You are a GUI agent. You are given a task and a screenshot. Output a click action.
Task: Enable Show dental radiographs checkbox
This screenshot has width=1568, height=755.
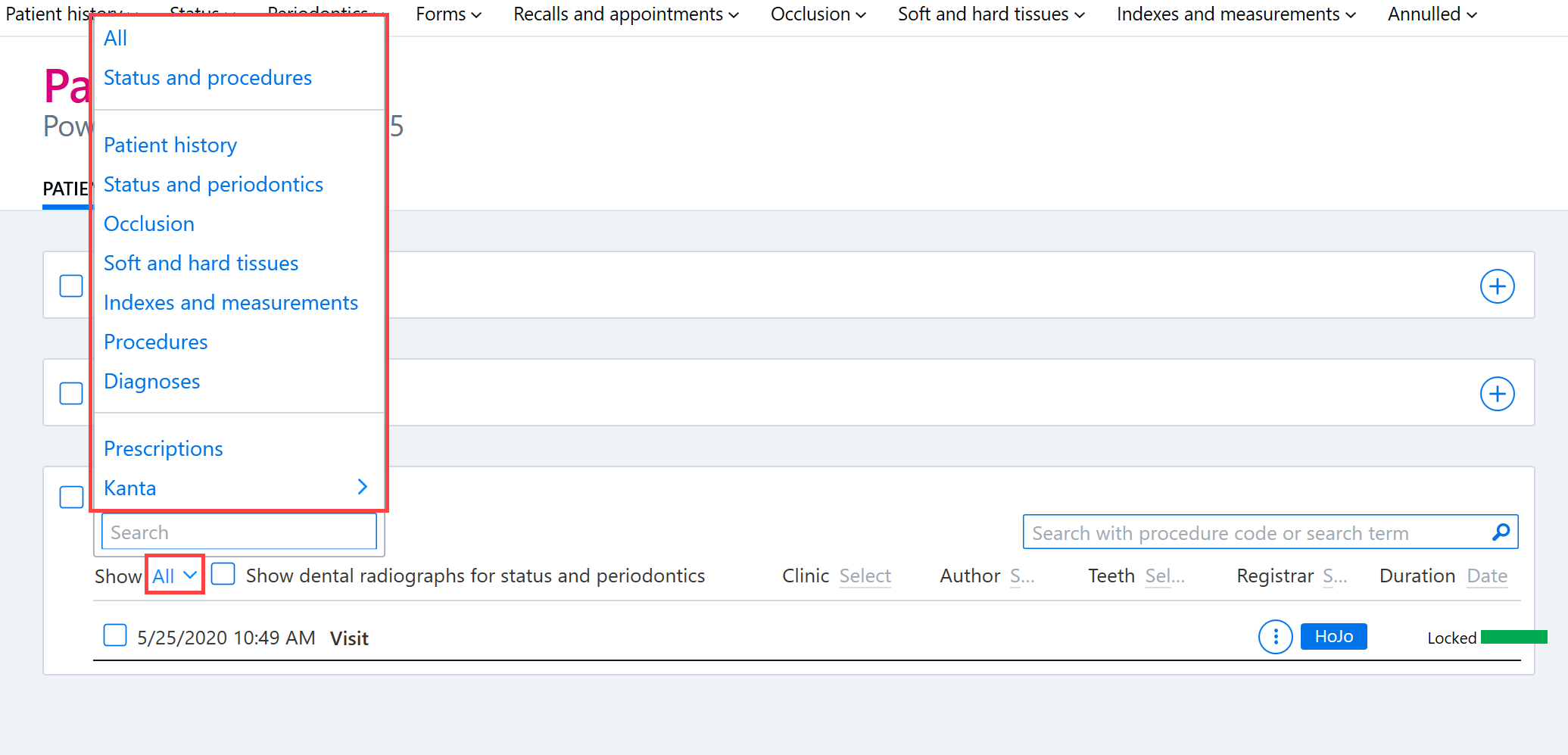223,574
